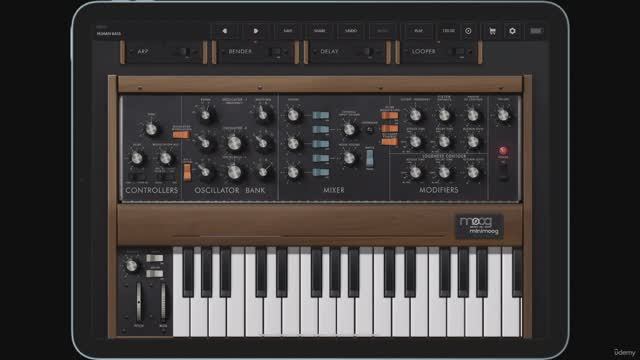Click the Oscillator 1 Waveform knob
Screen dimensions: 640x360
pos(263,115)
